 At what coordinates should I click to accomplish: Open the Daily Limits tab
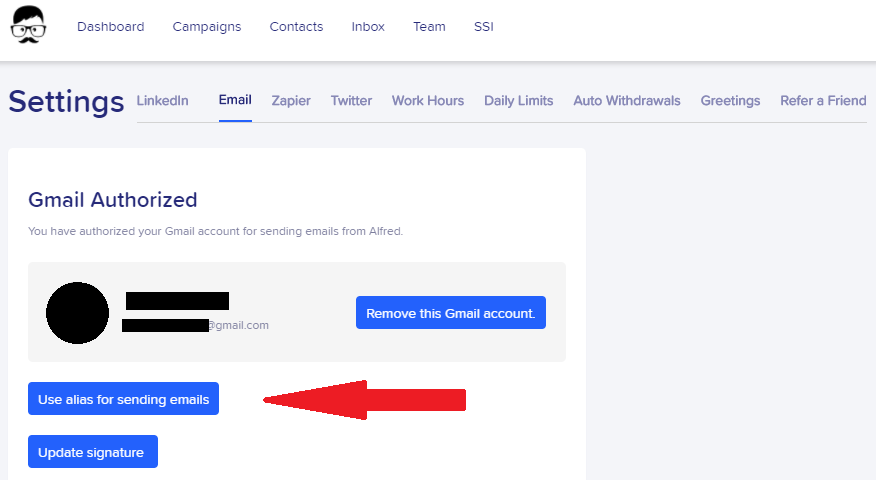[x=518, y=101]
